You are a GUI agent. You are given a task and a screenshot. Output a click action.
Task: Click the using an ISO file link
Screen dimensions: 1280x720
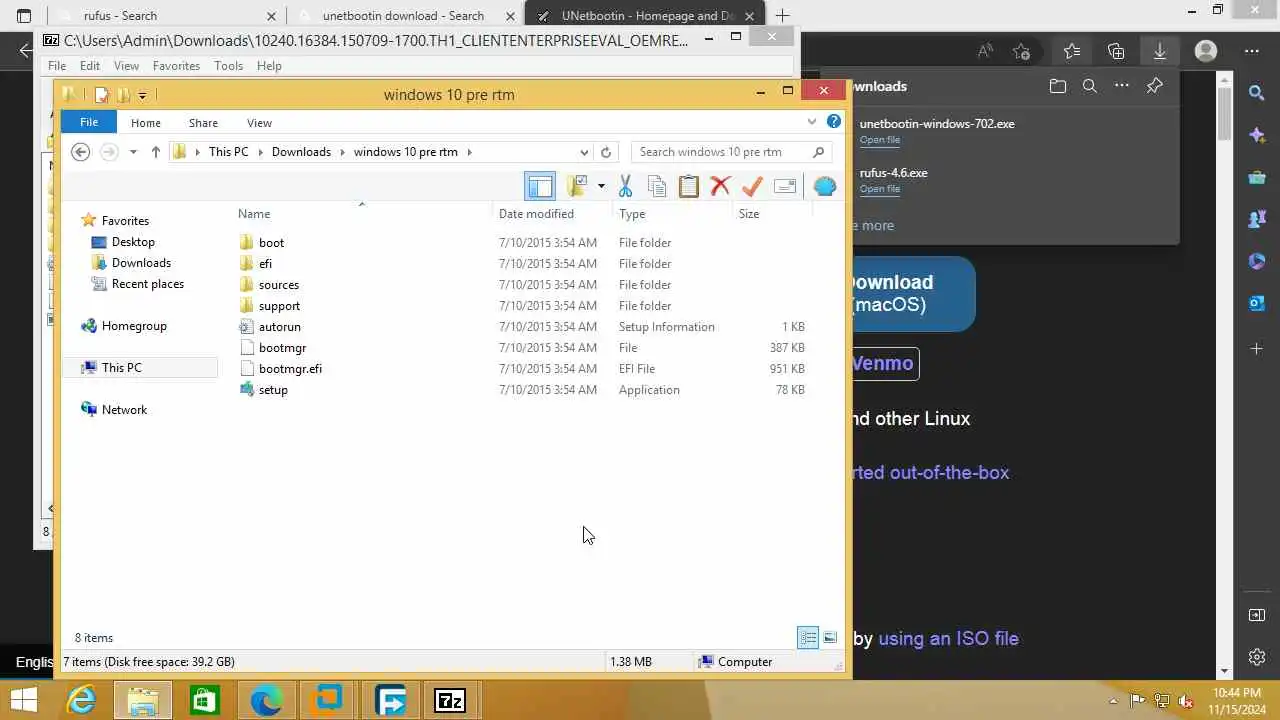948,639
